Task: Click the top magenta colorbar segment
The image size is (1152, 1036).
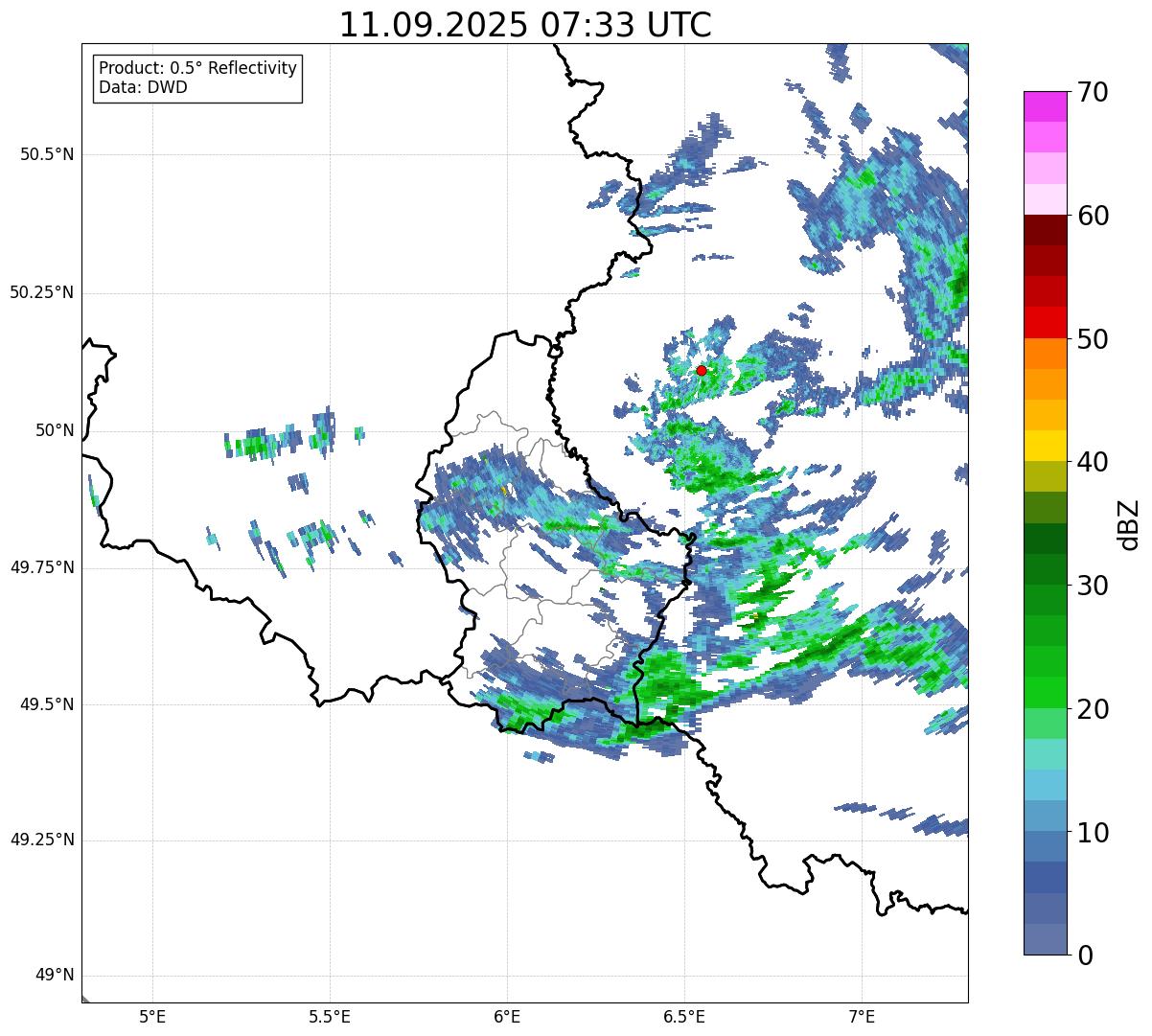Action: point(1045,106)
